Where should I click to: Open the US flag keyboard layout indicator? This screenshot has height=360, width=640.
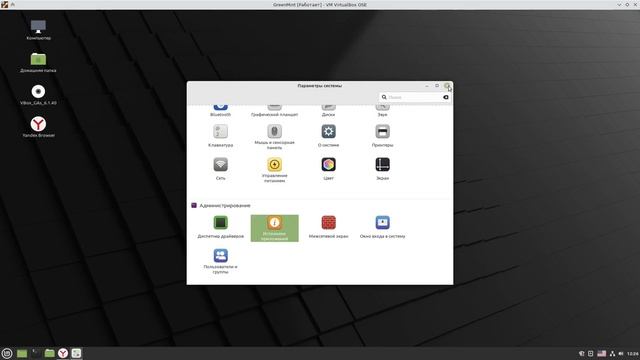(602, 353)
